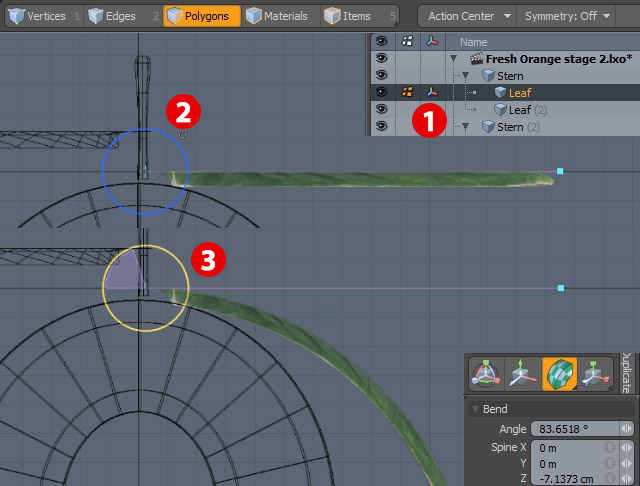Toggle the Spine Y keyframe circle
The width and height of the screenshot is (640, 486).
coord(610,463)
